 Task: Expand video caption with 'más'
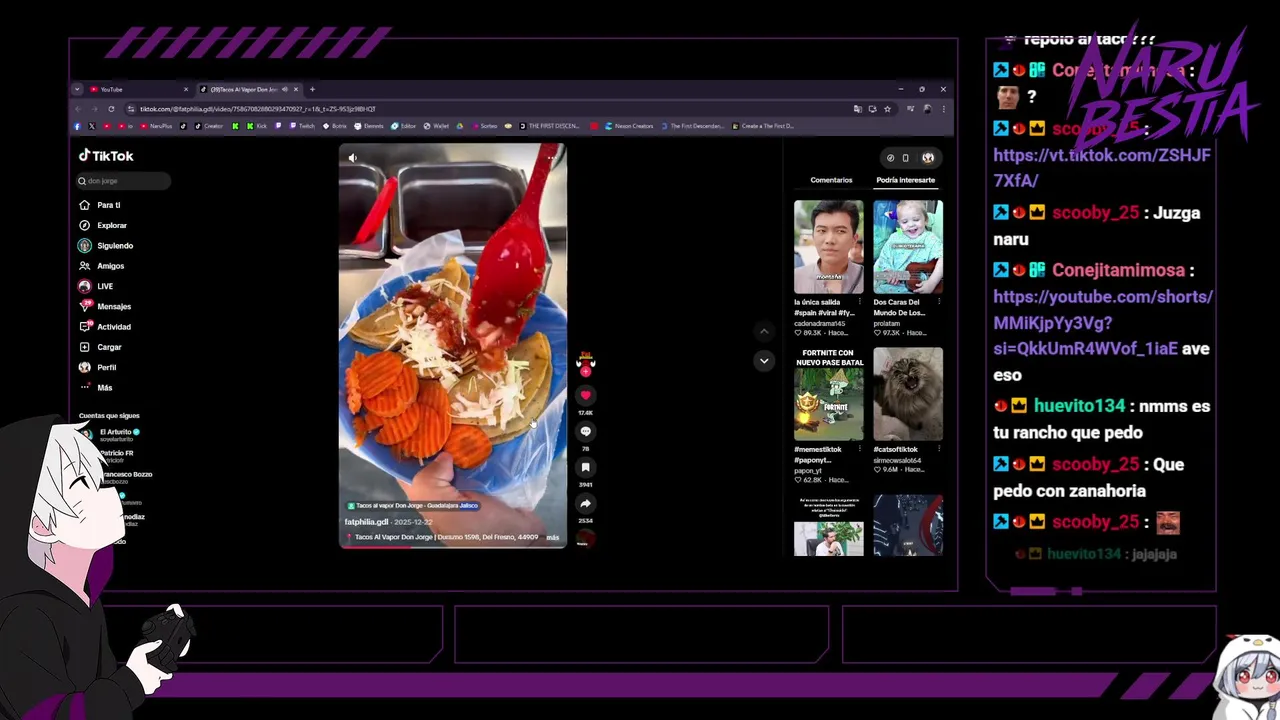pos(552,537)
